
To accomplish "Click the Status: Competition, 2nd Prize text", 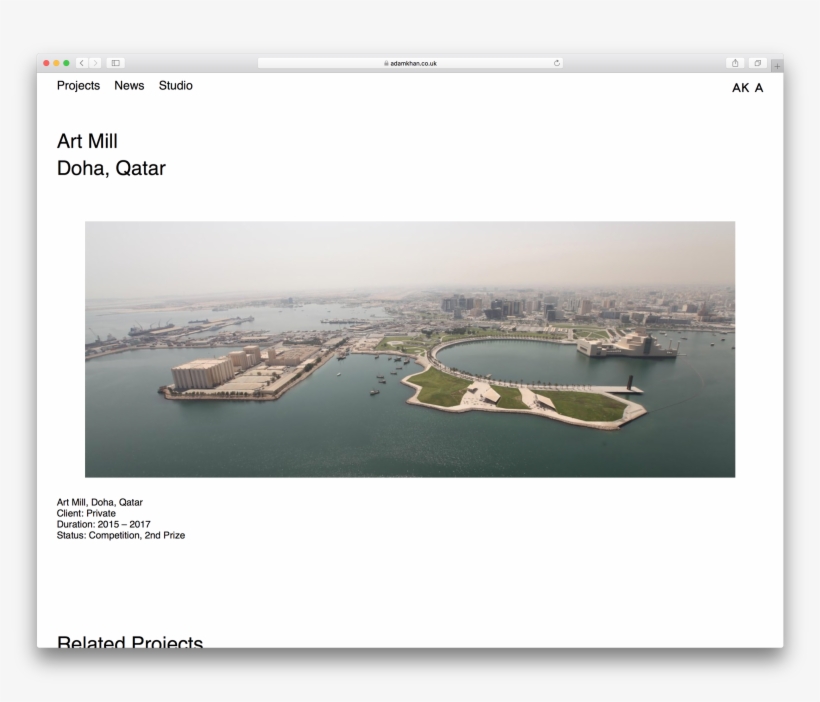I will (x=121, y=535).
